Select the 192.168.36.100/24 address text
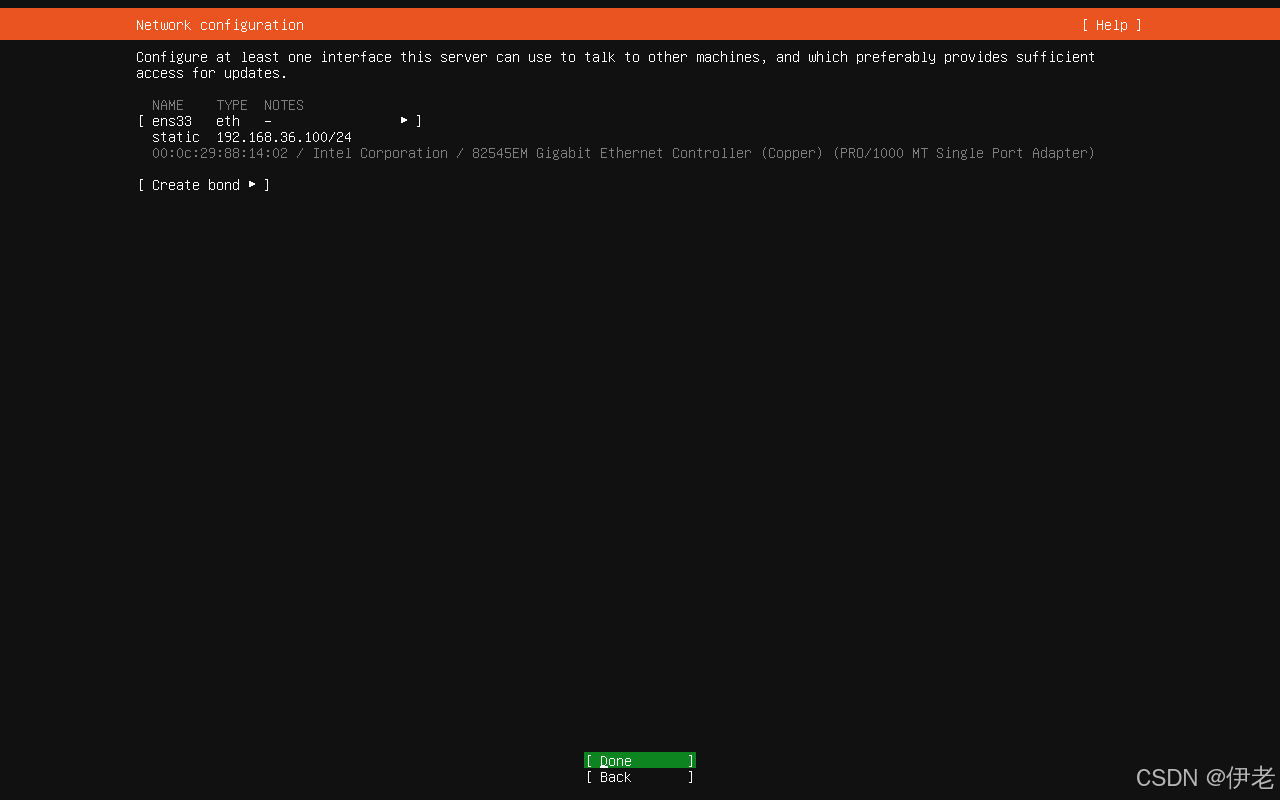The width and height of the screenshot is (1280, 800). pyautogui.click(x=283, y=137)
